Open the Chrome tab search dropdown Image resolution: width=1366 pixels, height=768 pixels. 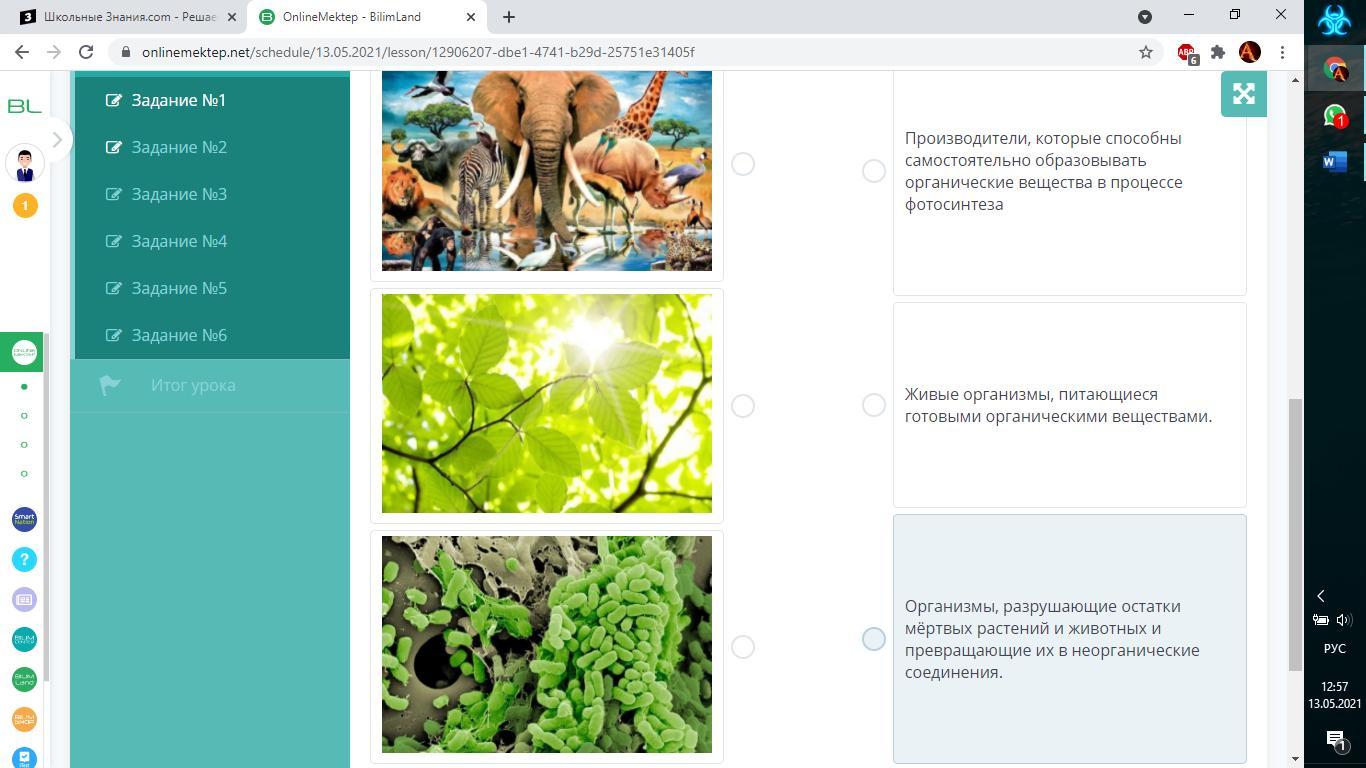(x=1145, y=16)
